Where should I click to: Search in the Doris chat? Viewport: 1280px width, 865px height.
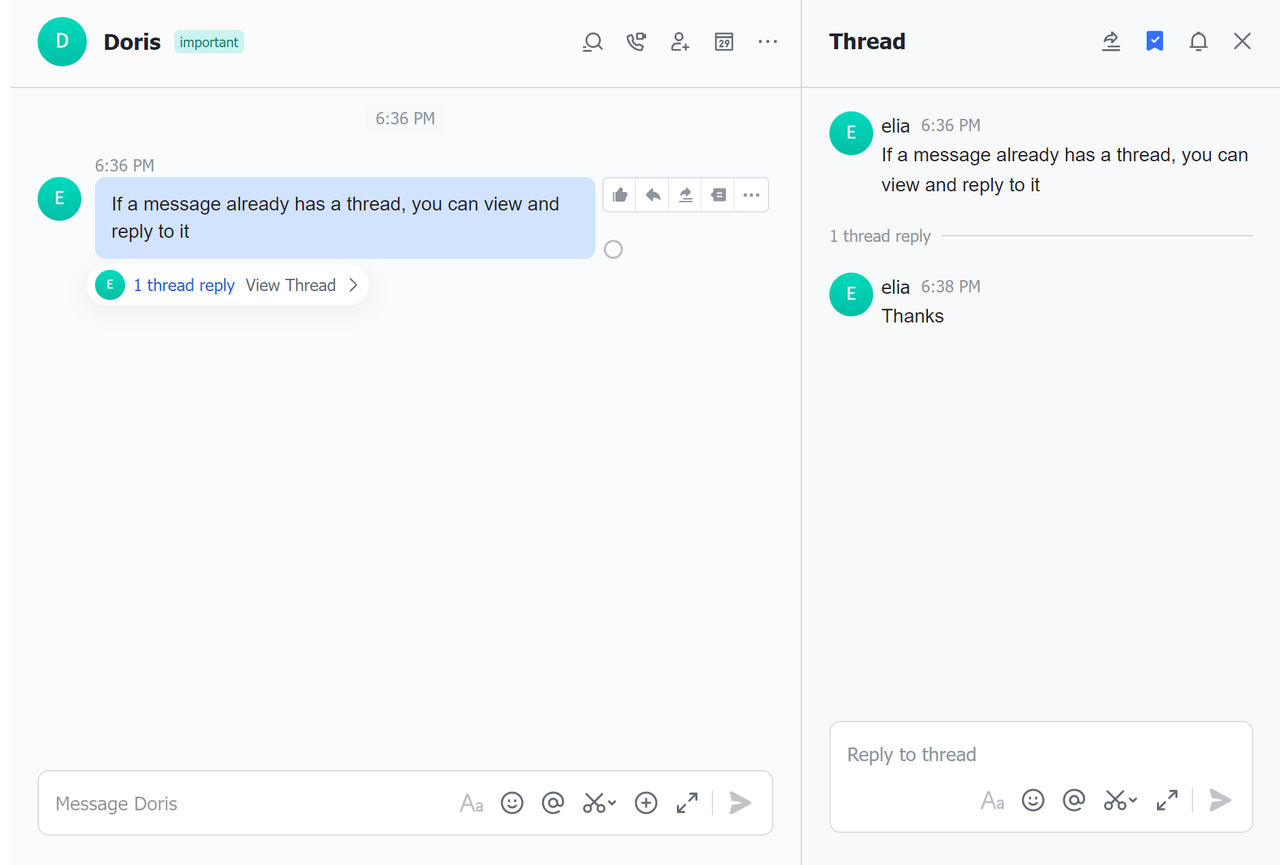(593, 42)
